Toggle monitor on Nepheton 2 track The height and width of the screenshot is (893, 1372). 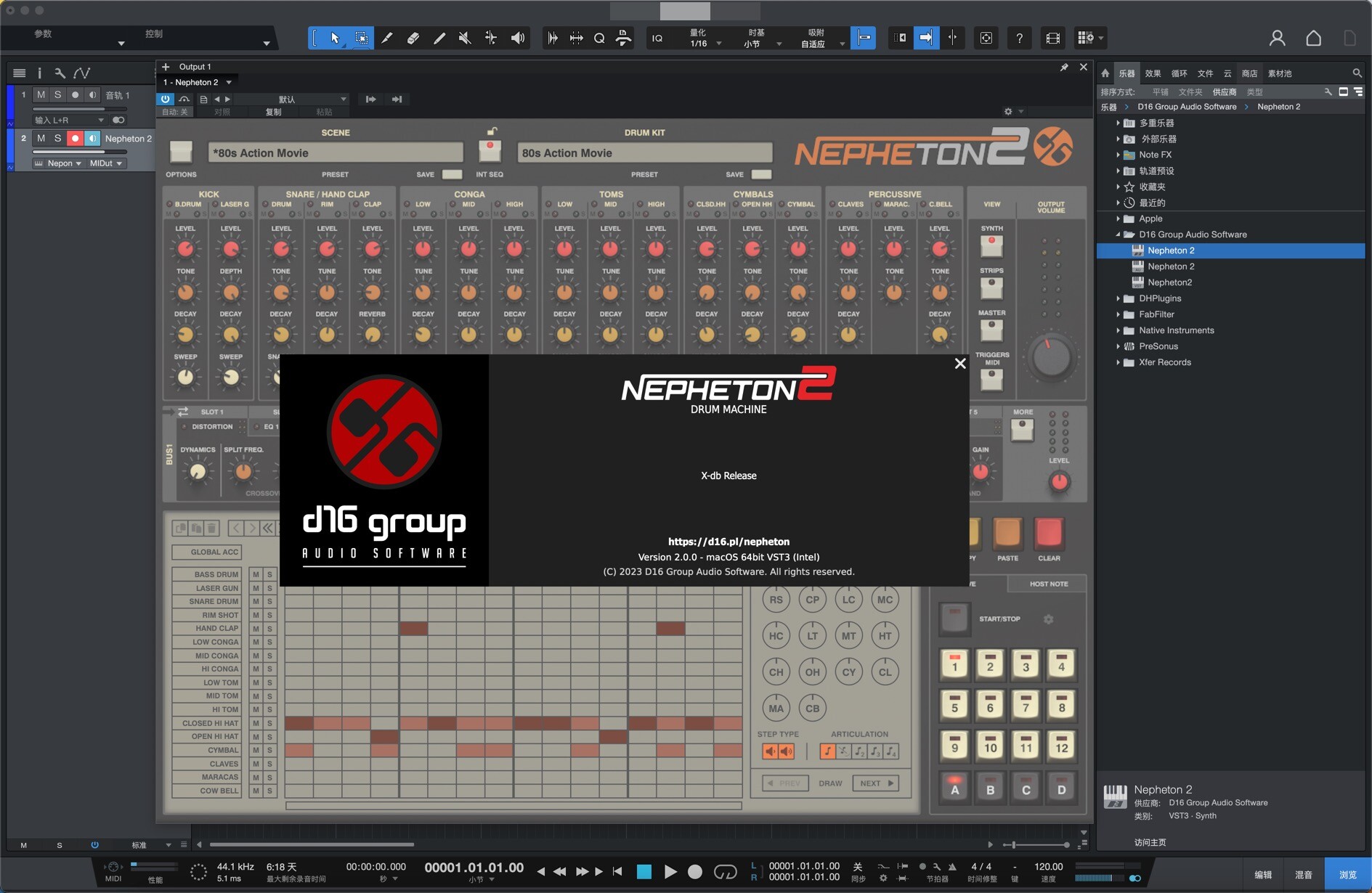pyautogui.click(x=92, y=138)
